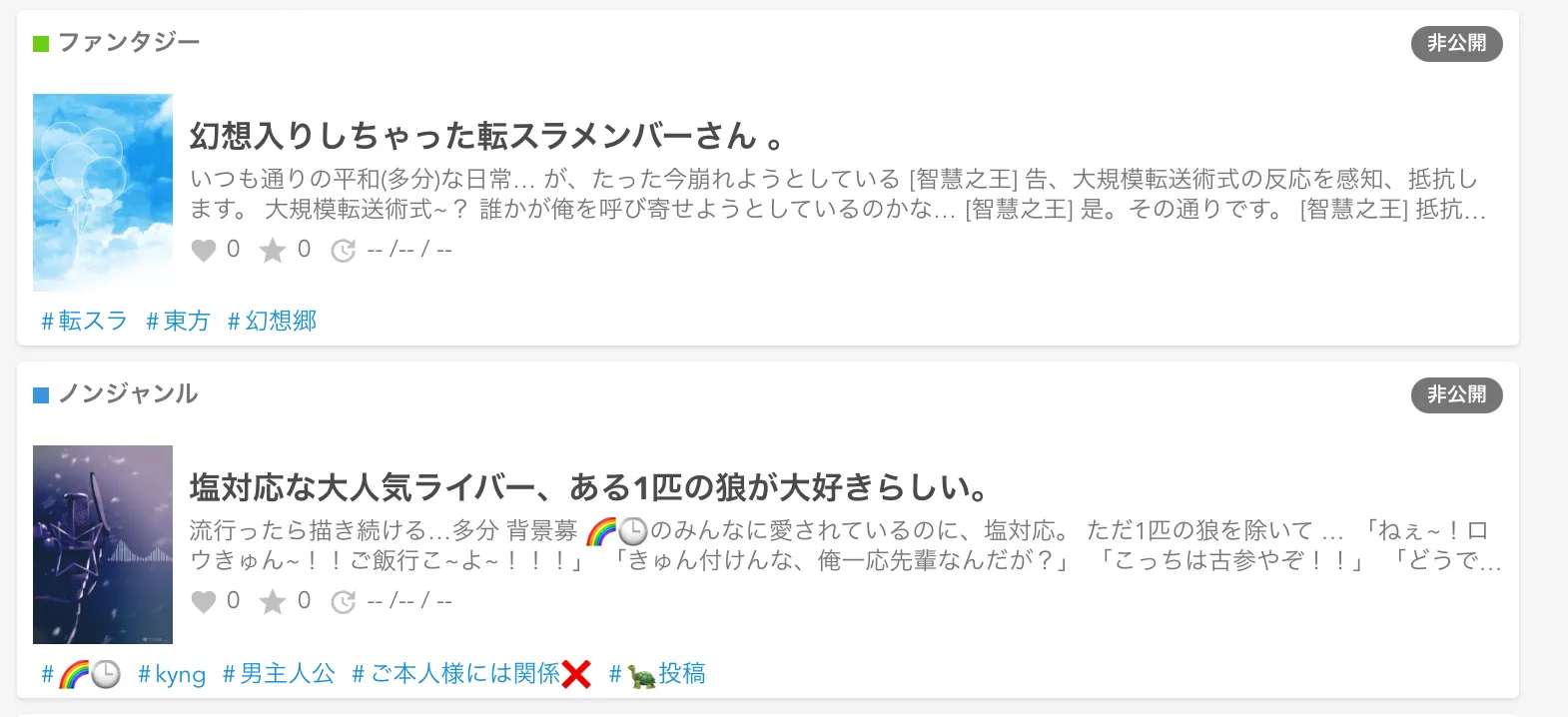Open the sky balloon cover thumbnail
1568x717 pixels.
coord(103,193)
